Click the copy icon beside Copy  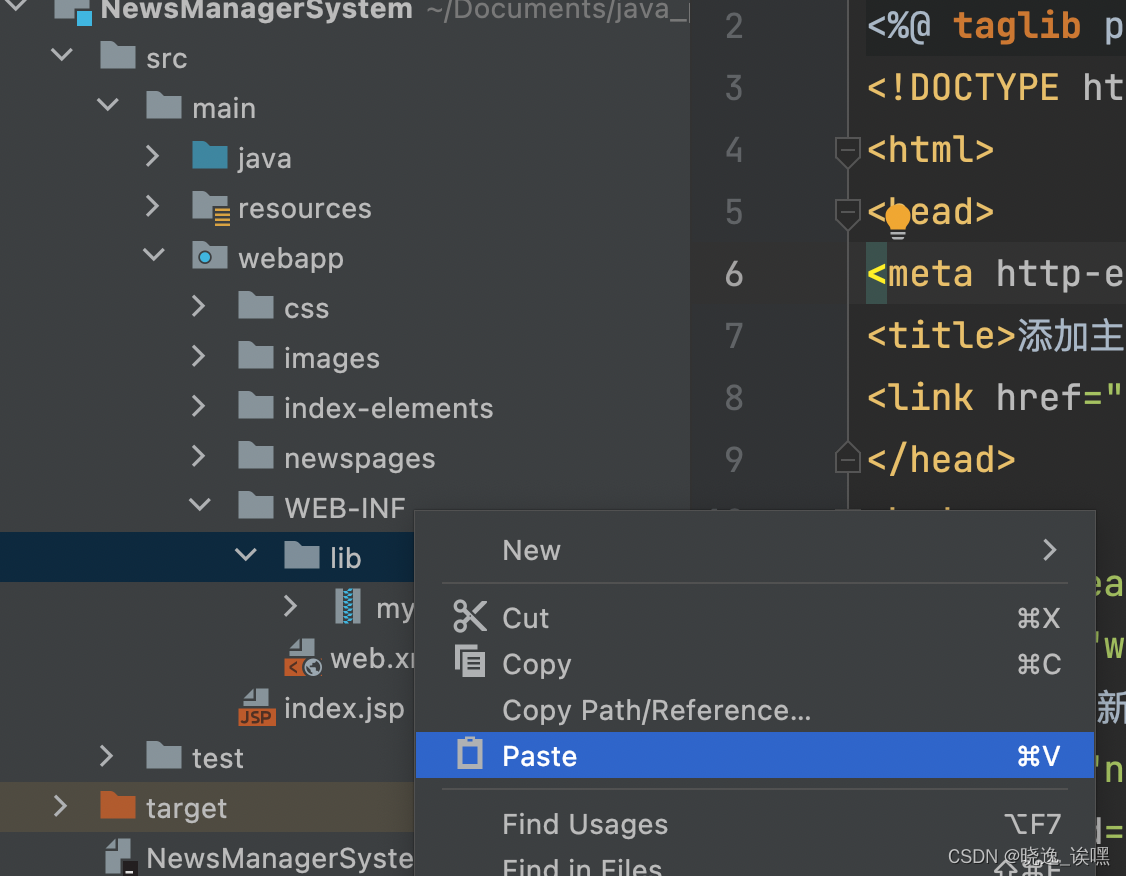470,661
